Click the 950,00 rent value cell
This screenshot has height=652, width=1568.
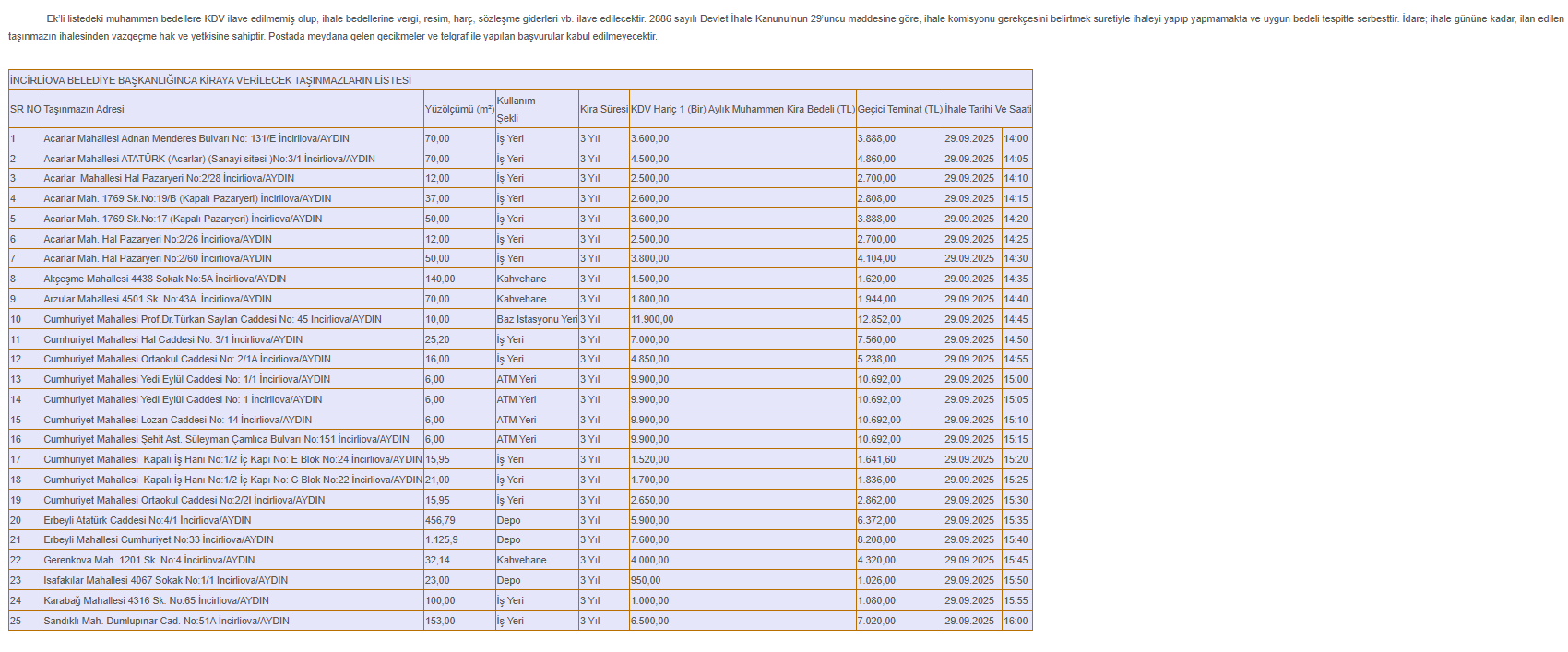click(646, 580)
